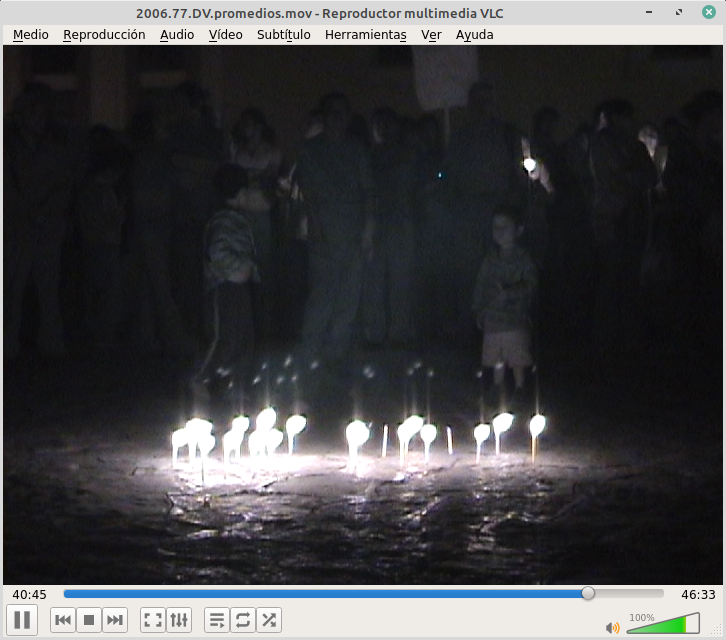
Task: Open the Audio menu
Action: coord(177,35)
